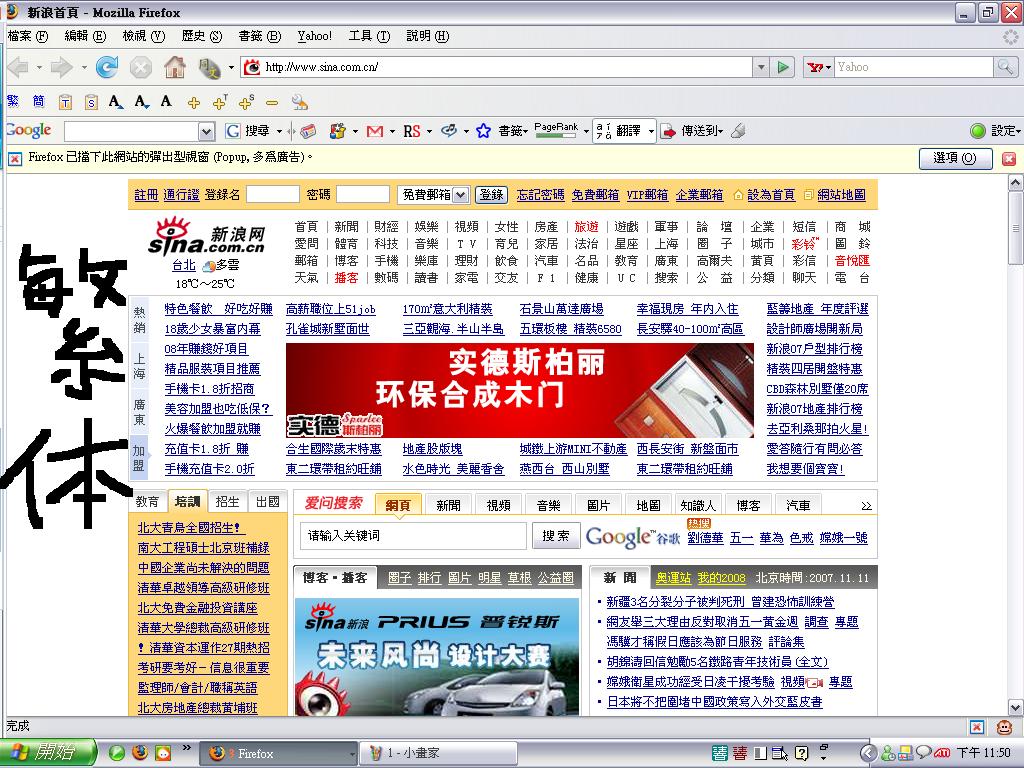Click the 请输入关键词 search input
This screenshot has height=768, width=1024.
[x=413, y=536]
